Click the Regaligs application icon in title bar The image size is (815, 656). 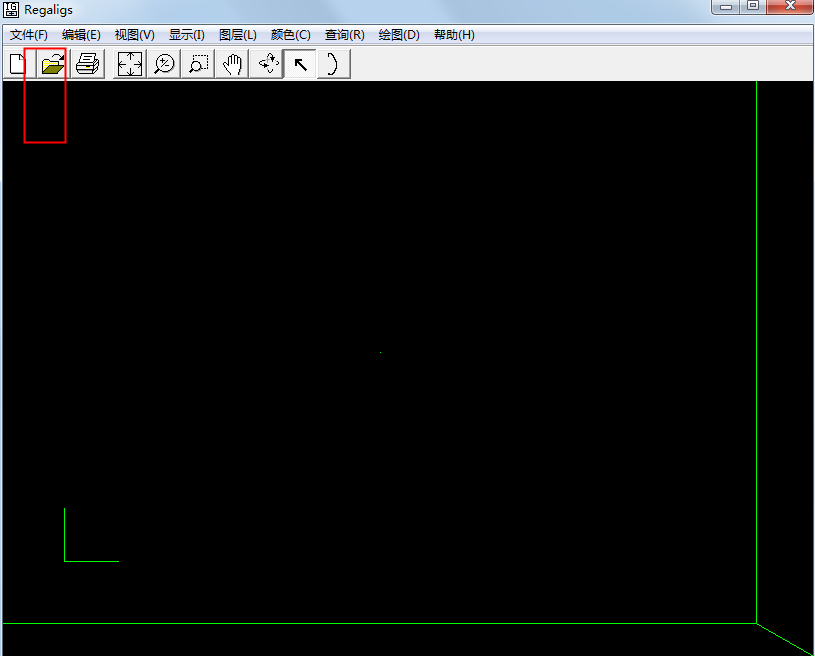coord(11,9)
